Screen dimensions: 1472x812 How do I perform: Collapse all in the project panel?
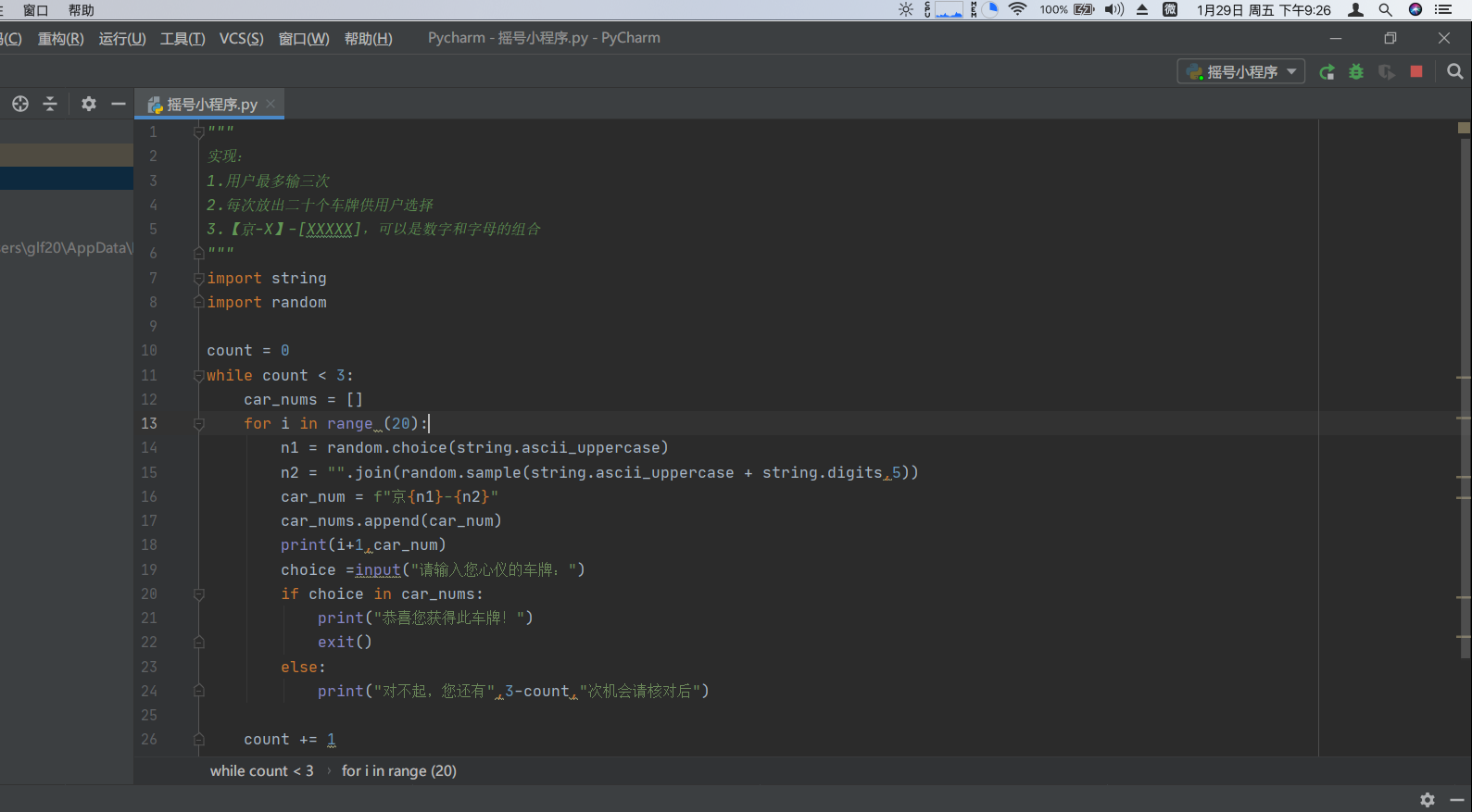click(x=50, y=104)
